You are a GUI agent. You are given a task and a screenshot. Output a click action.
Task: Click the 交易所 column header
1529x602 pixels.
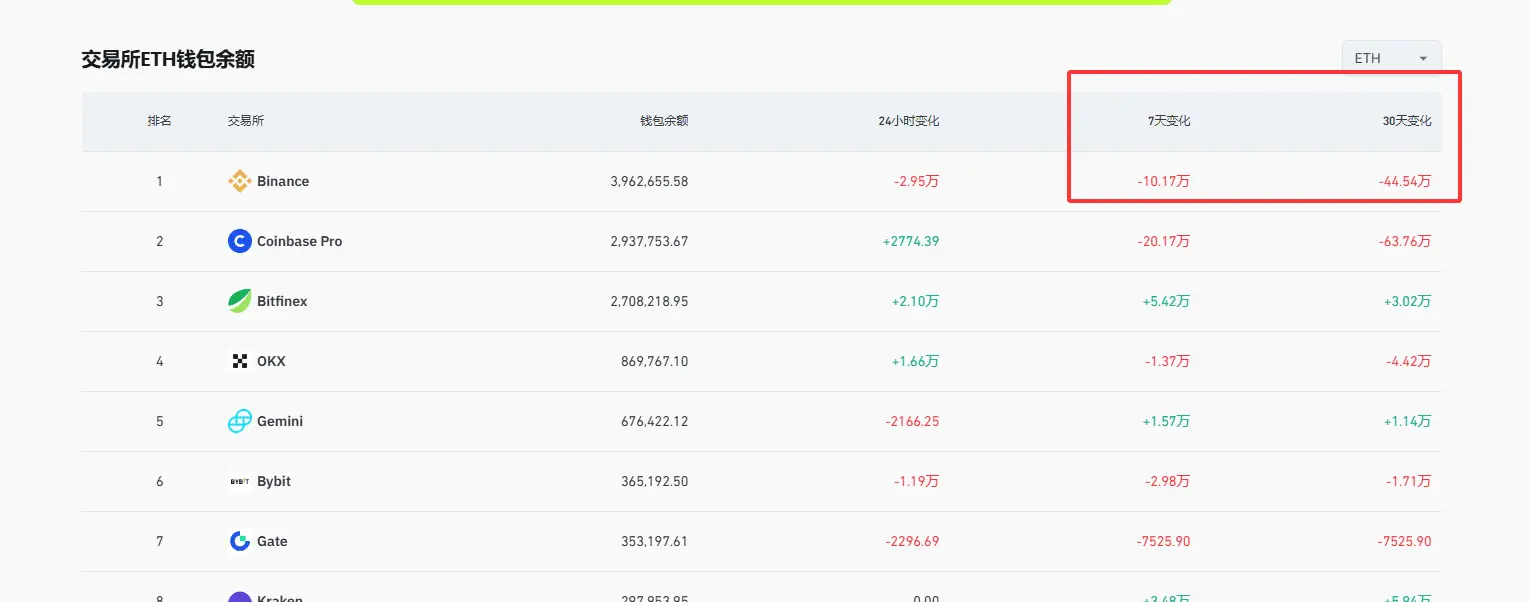246,121
